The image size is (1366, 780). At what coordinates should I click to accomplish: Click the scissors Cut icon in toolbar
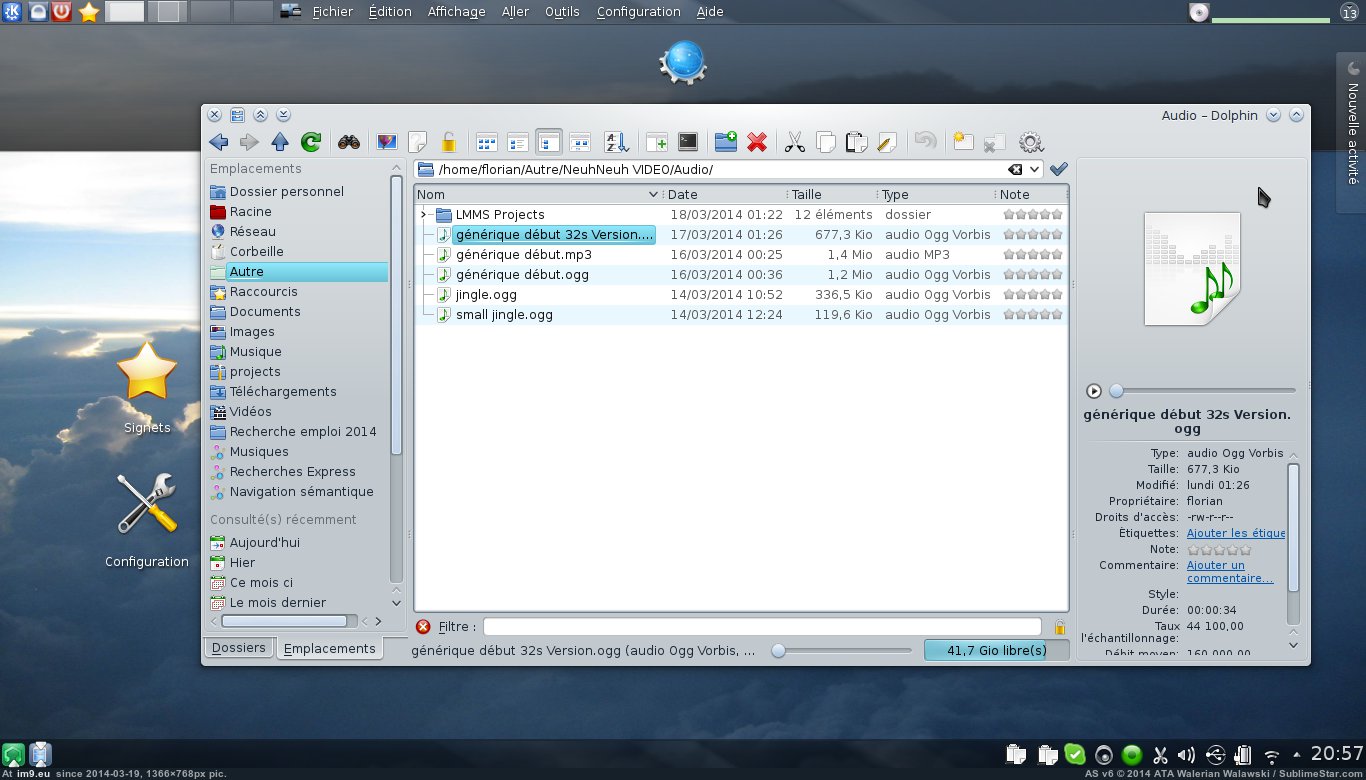pyautogui.click(x=795, y=142)
